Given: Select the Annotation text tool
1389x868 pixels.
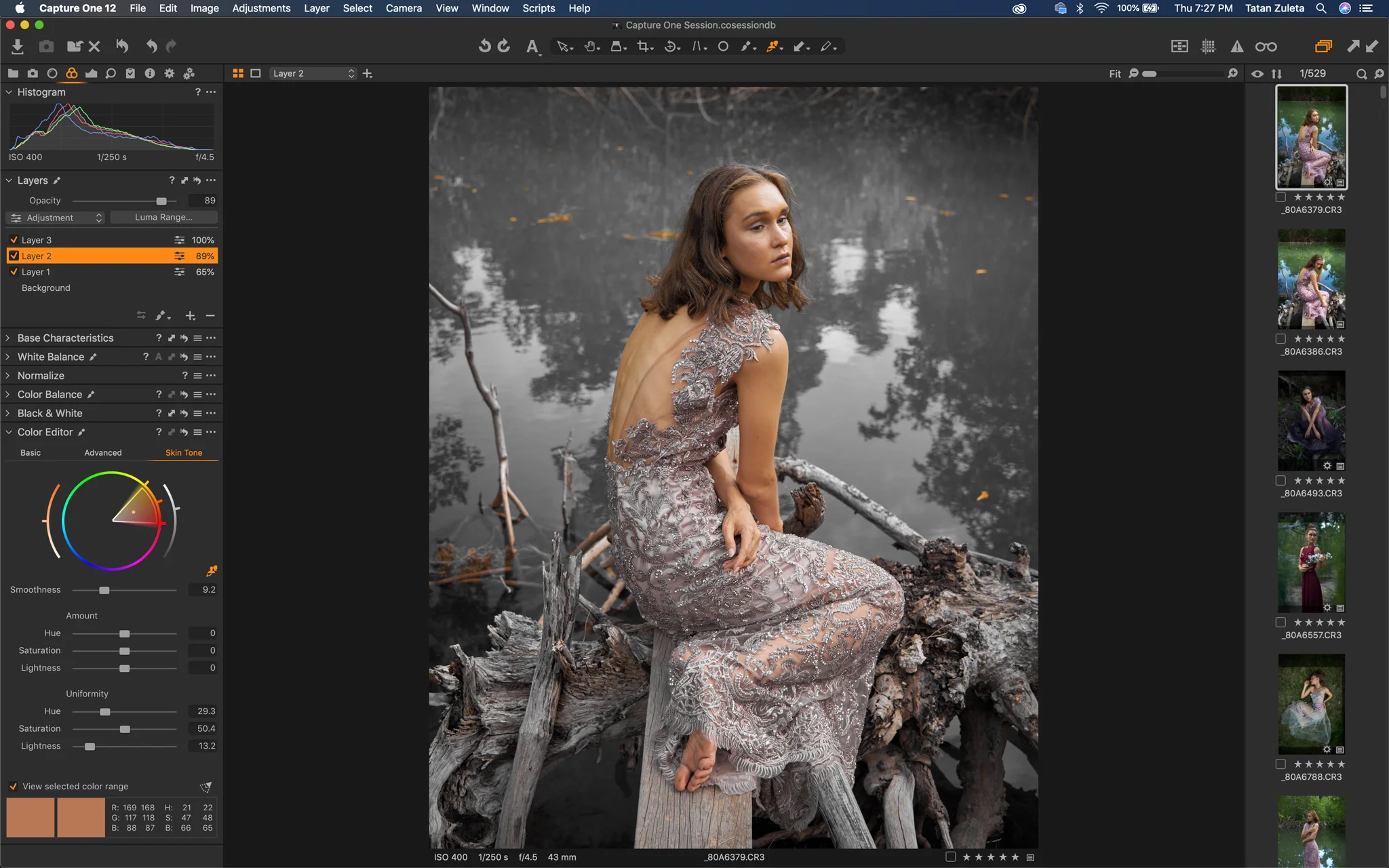Looking at the screenshot, I should click(x=533, y=47).
